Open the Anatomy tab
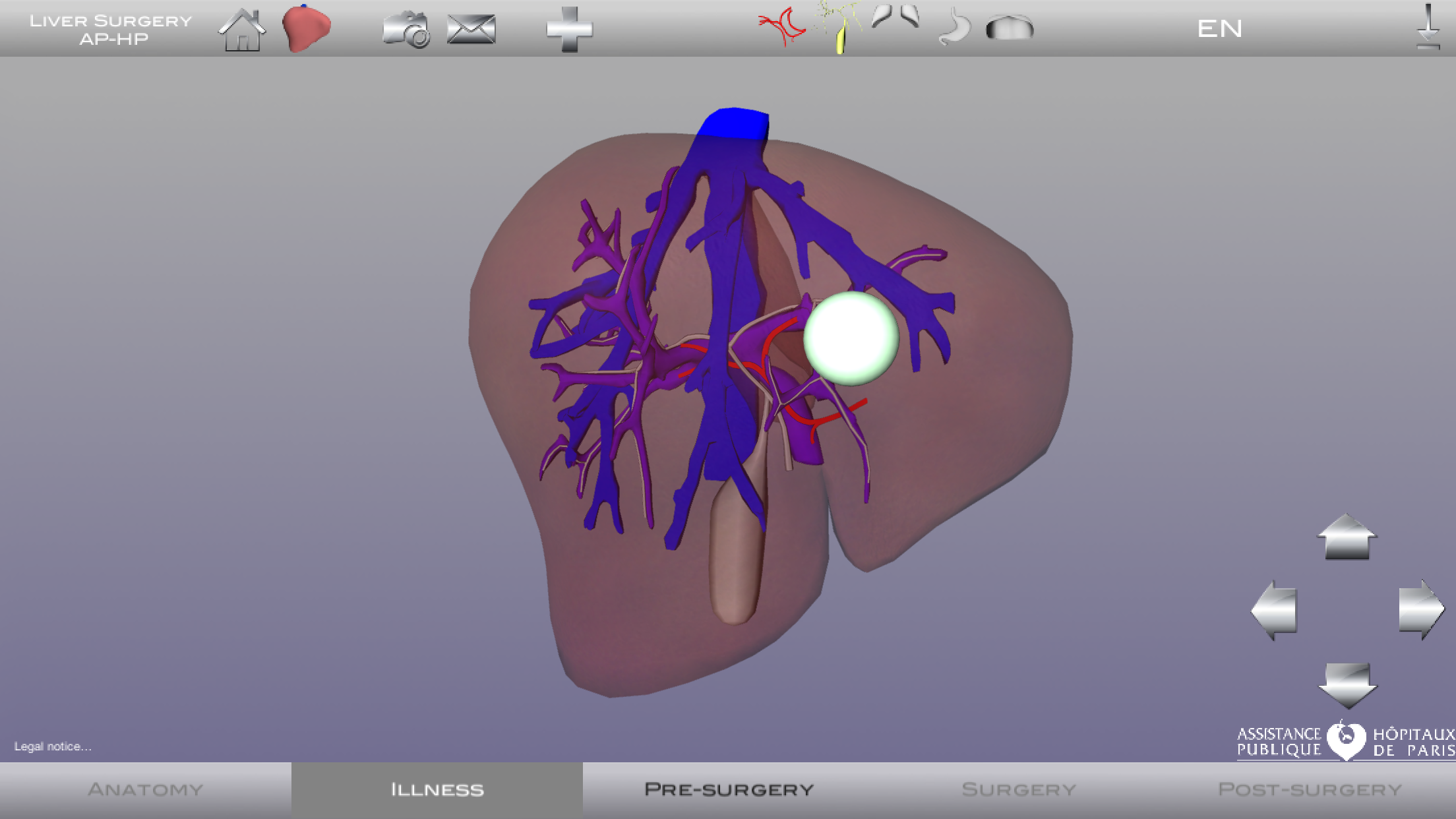Image resolution: width=1456 pixels, height=819 pixels. (x=146, y=790)
